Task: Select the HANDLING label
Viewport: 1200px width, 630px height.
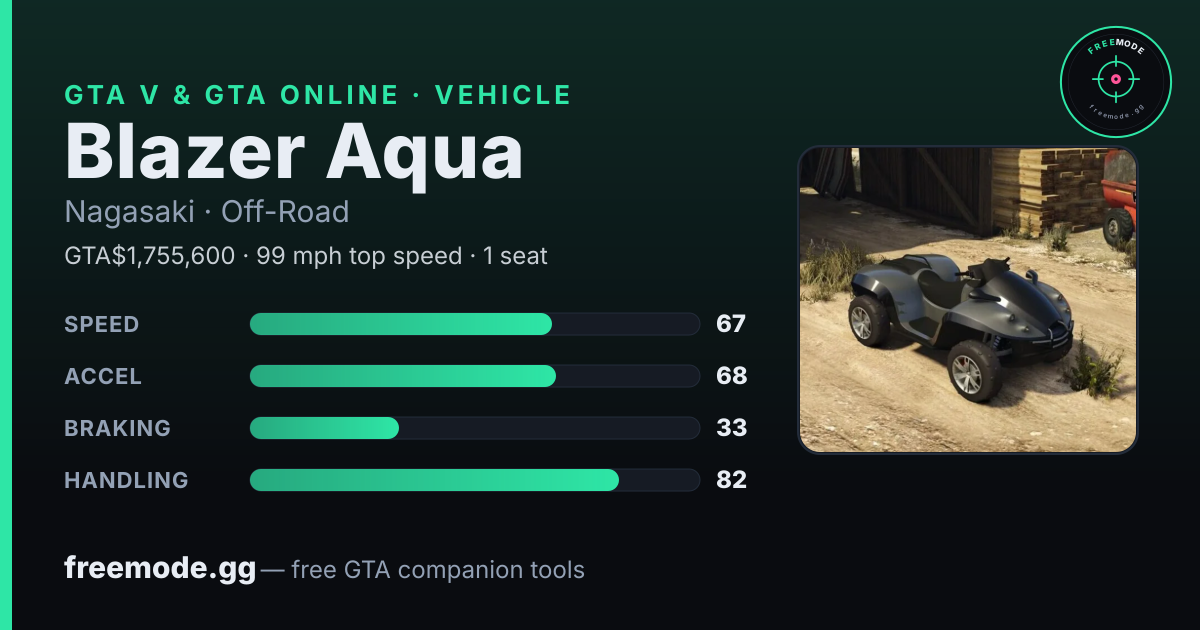Action: (x=126, y=480)
